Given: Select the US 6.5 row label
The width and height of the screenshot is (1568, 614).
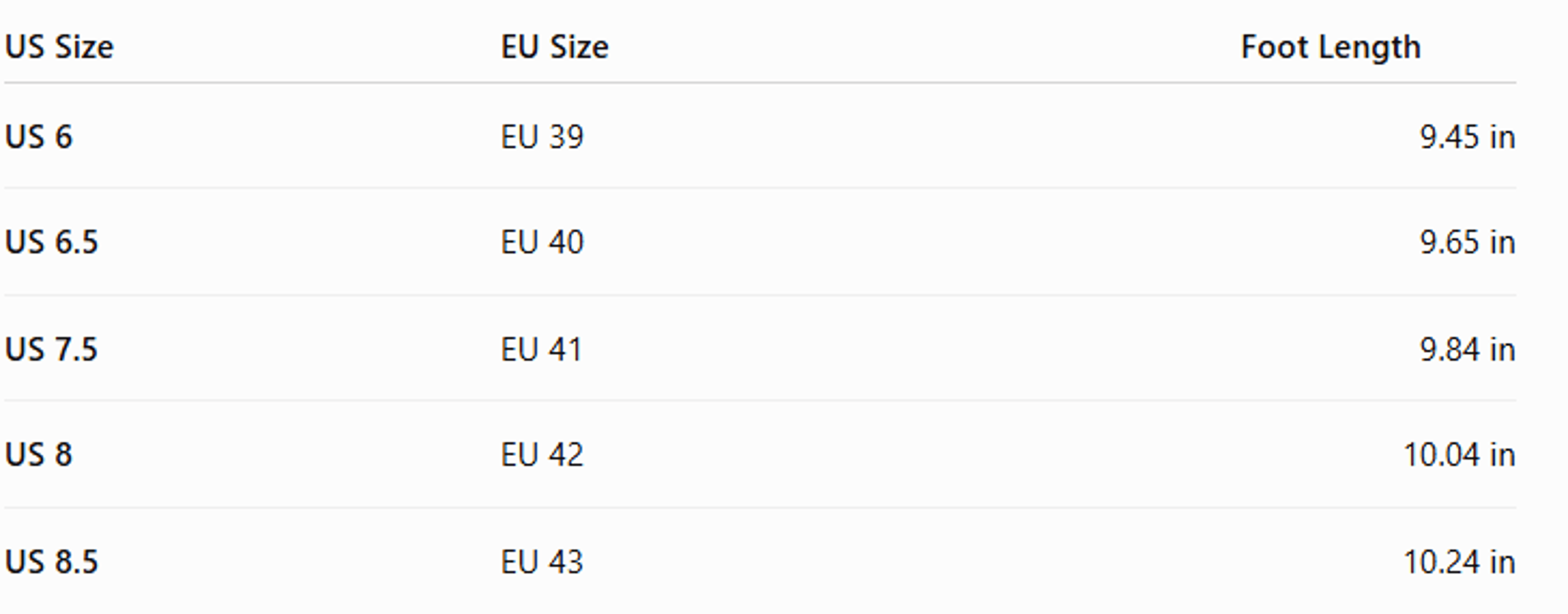Looking at the screenshot, I should point(52,242).
